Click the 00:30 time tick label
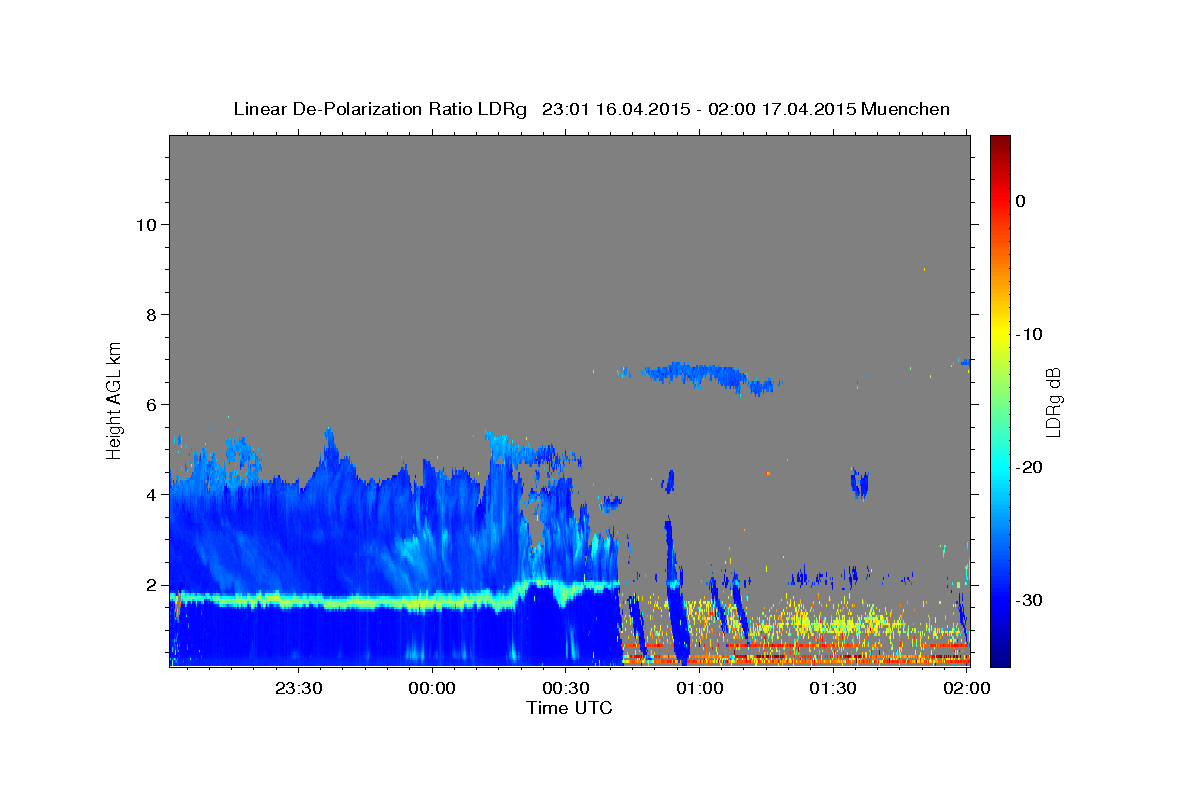 pyautogui.click(x=566, y=688)
